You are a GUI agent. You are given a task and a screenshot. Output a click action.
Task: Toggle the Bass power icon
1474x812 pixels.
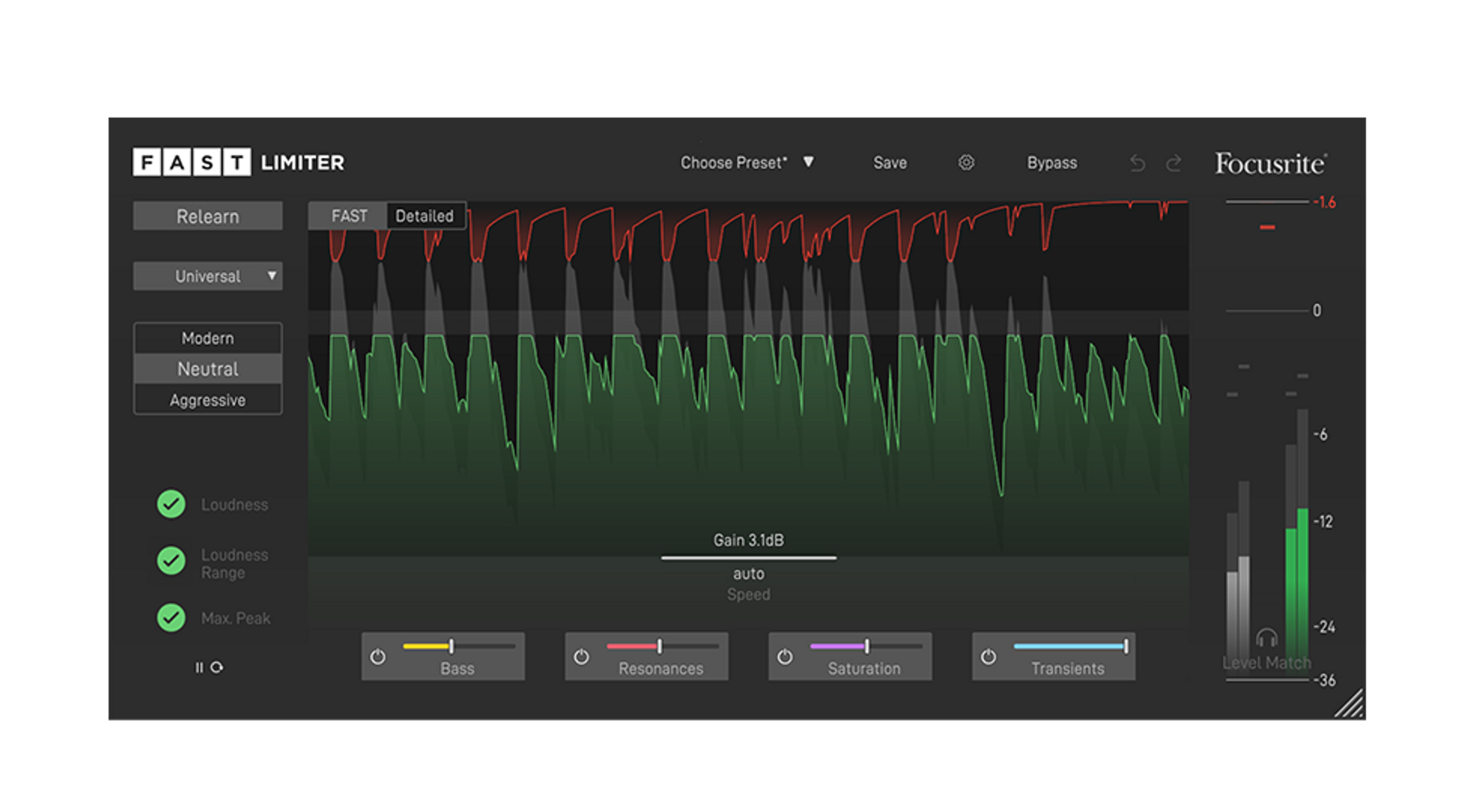tap(378, 656)
